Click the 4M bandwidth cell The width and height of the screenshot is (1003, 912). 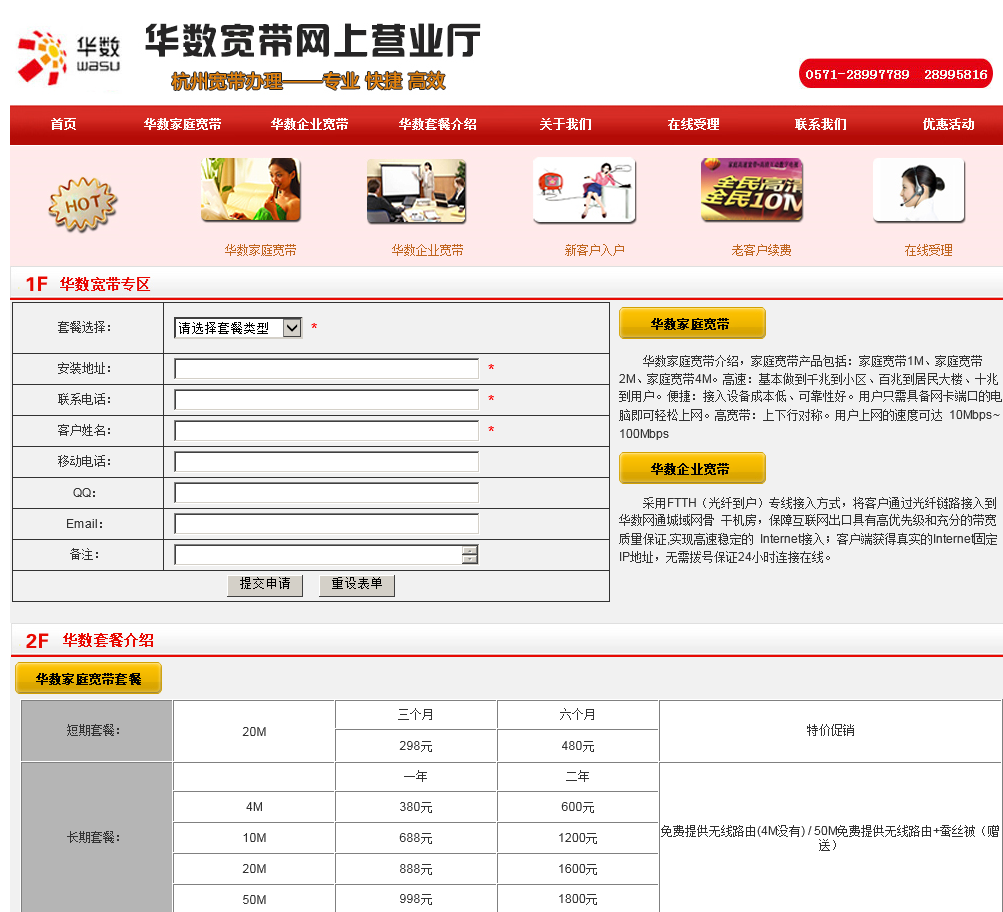coord(254,807)
